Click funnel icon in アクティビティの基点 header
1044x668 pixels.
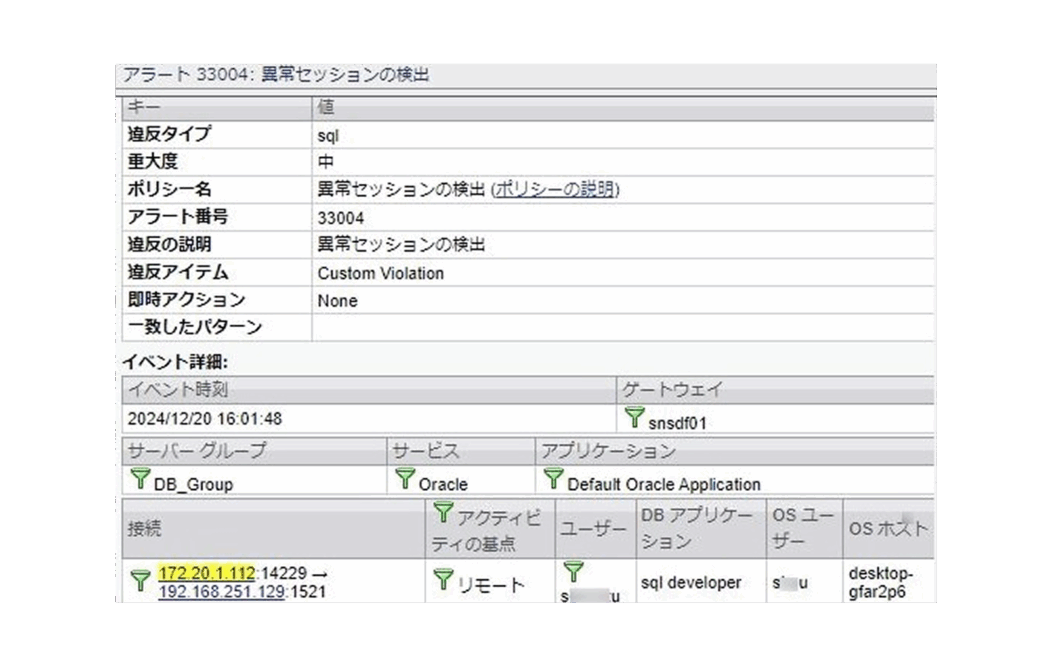[443, 514]
